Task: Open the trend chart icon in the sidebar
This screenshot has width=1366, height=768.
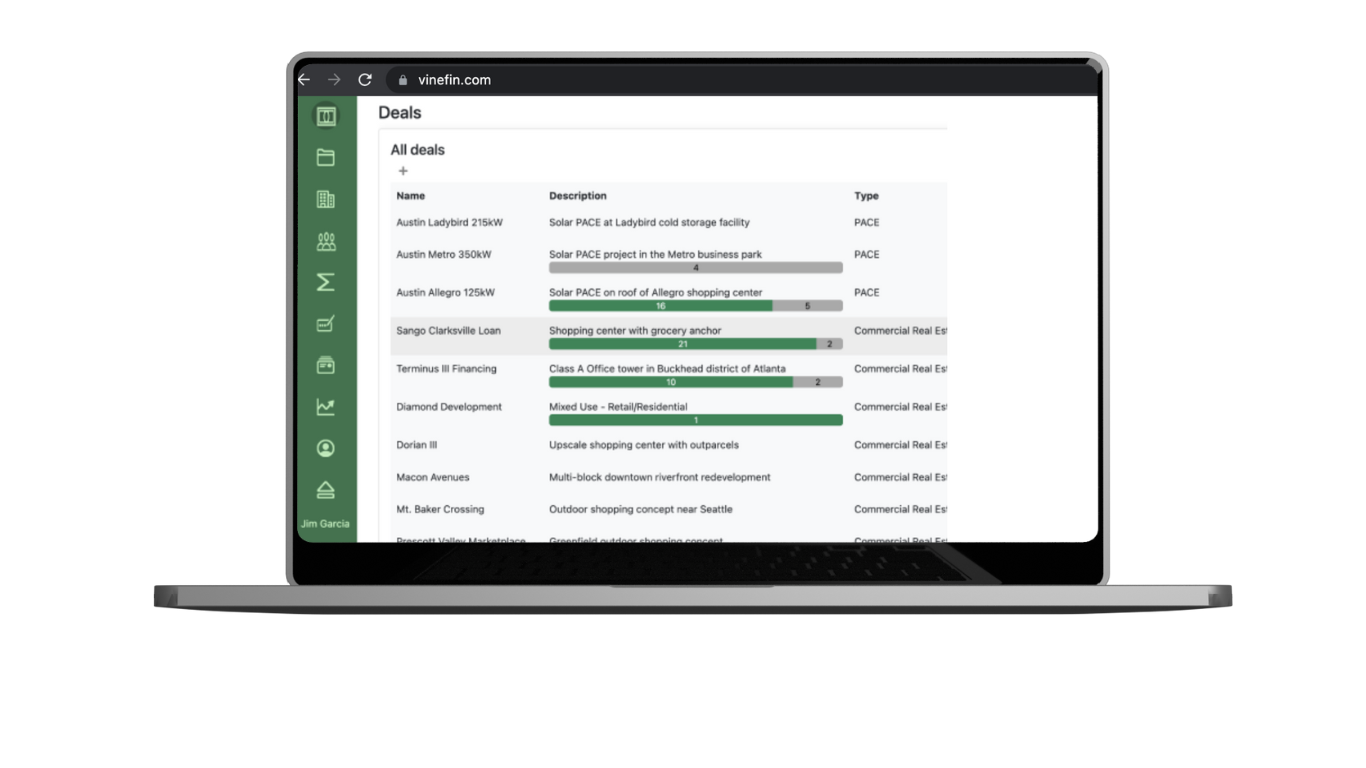Action: pos(326,407)
